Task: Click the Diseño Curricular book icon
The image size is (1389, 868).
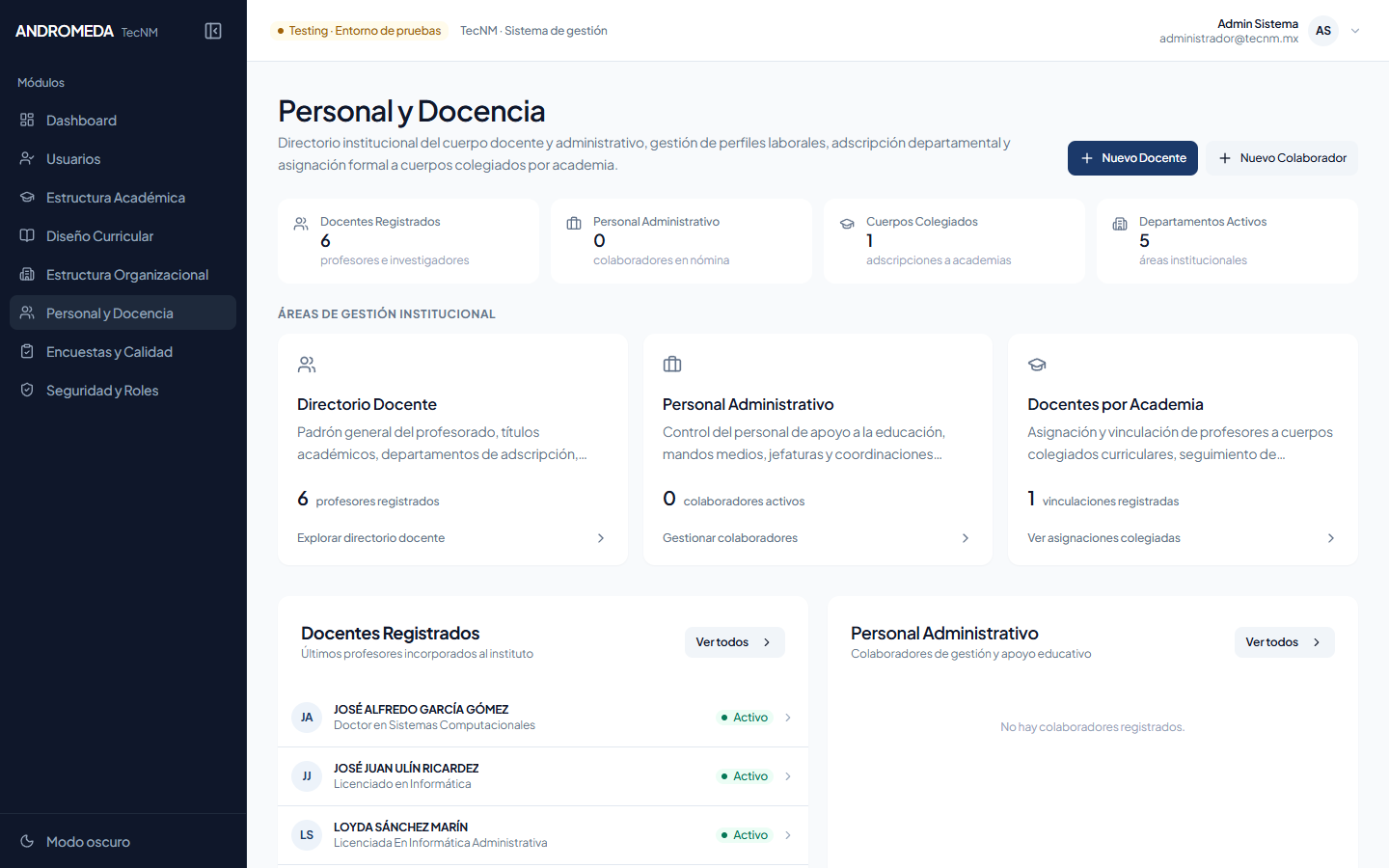Action: pyautogui.click(x=27, y=235)
